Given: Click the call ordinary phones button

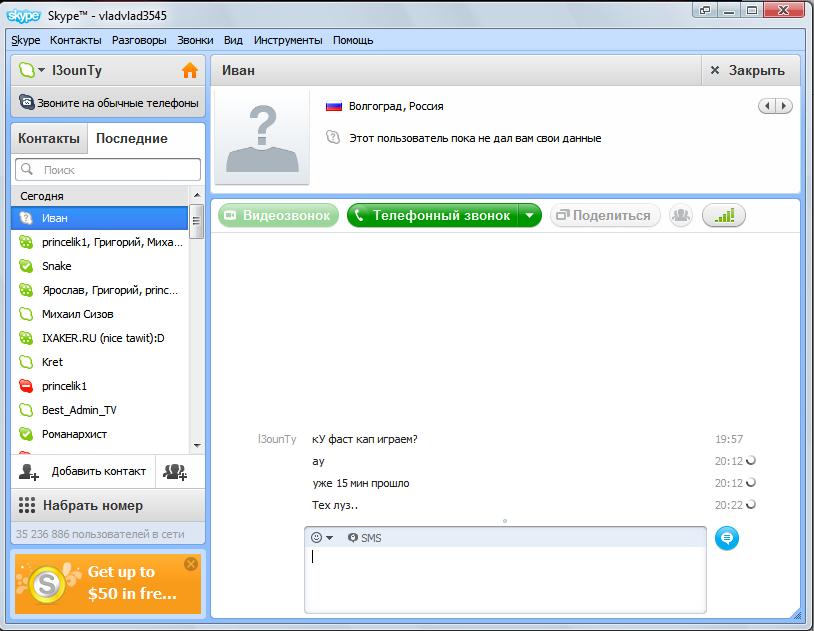Looking at the screenshot, I should [x=108, y=103].
